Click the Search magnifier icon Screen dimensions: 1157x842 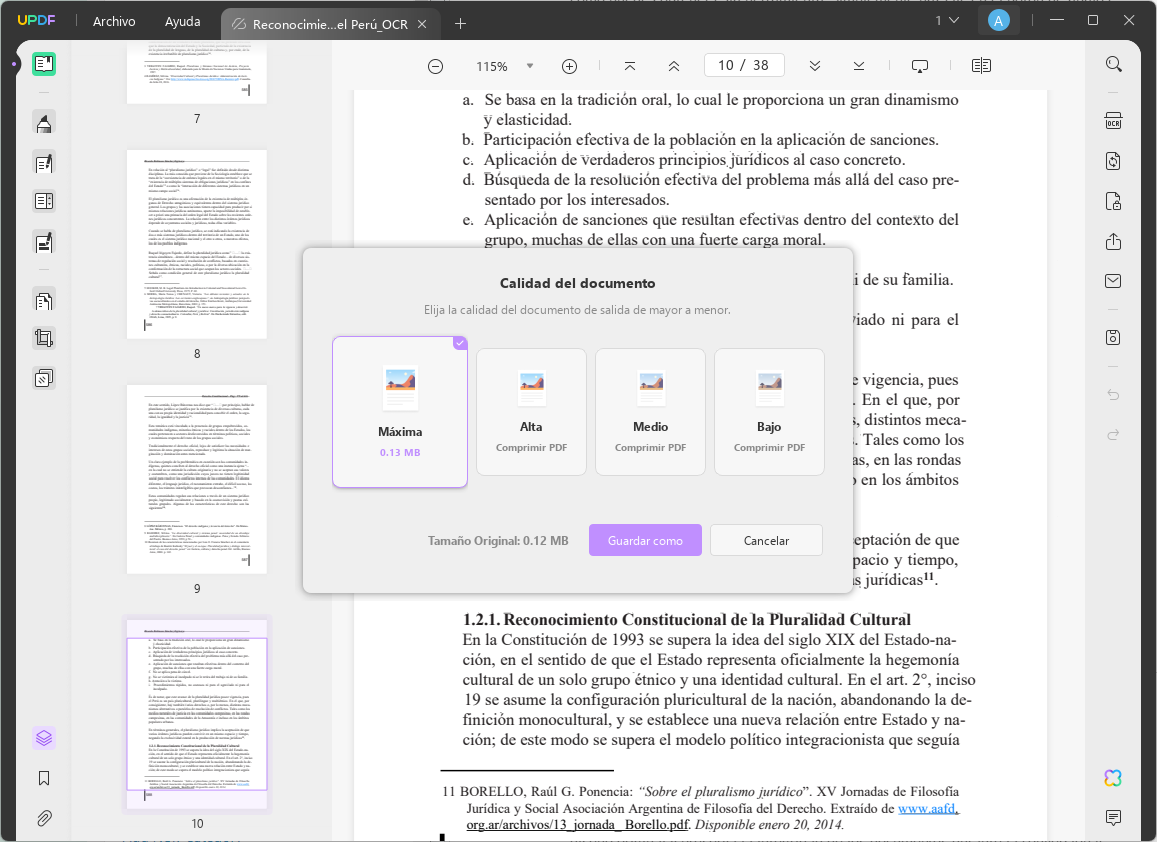1113,64
